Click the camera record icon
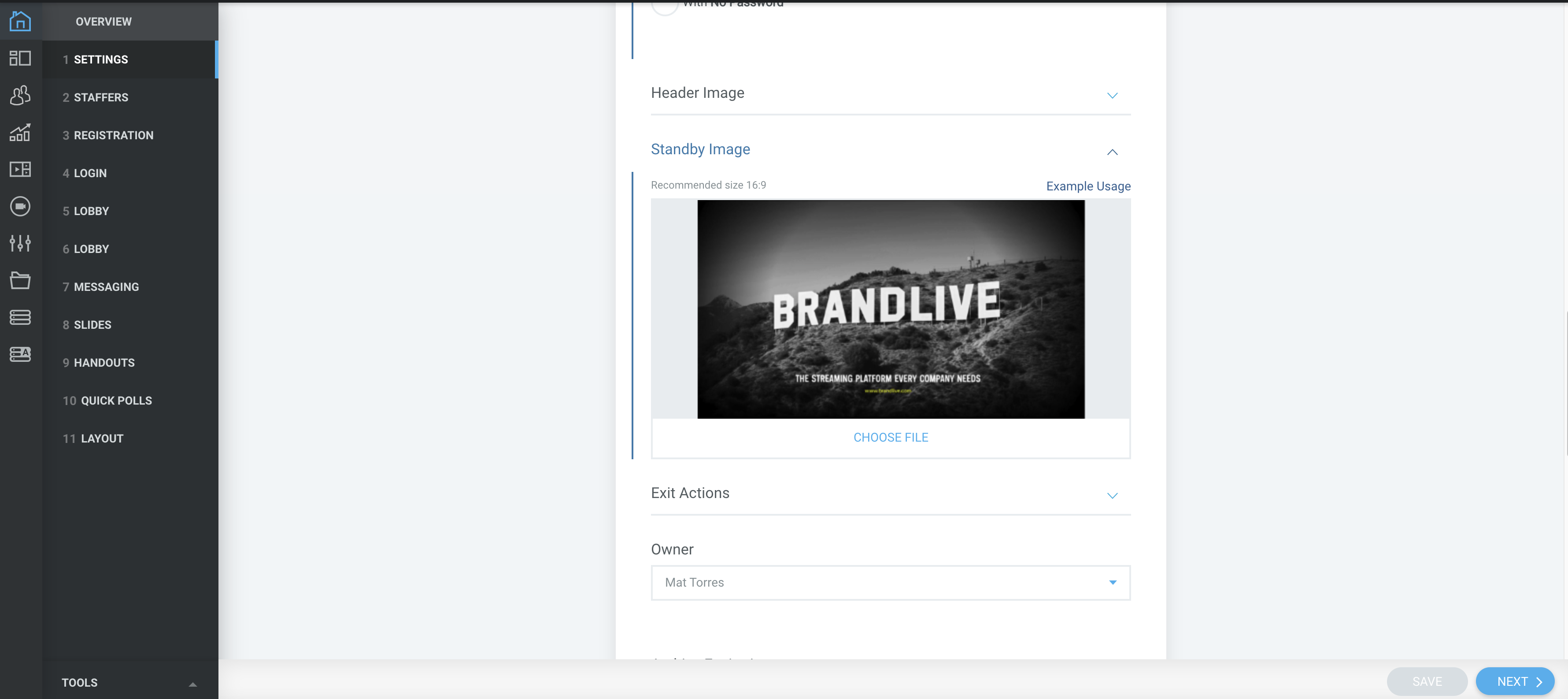The height and width of the screenshot is (699, 1568). tap(20, 206)
